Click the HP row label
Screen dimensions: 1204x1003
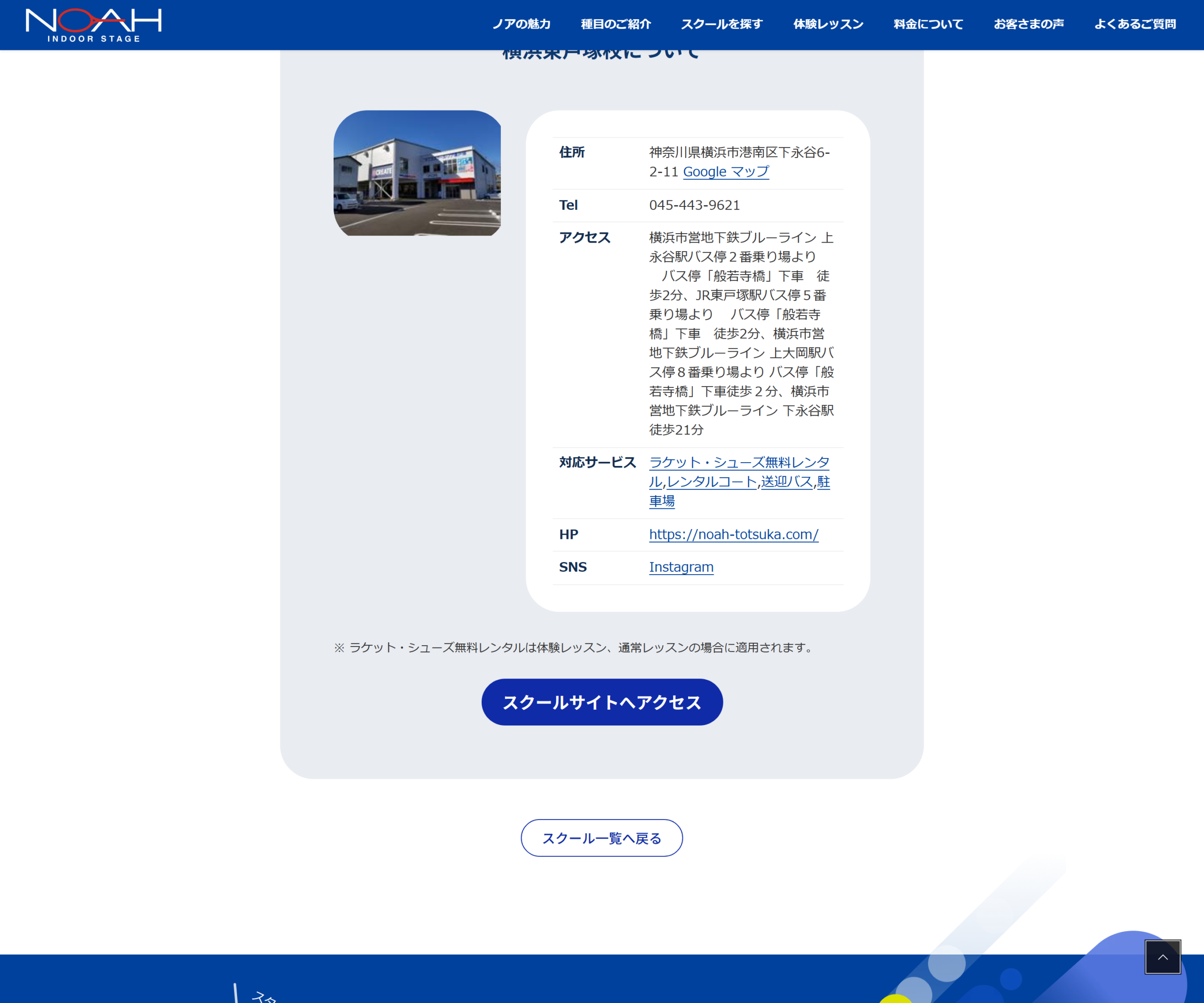(x=568, y=534)
